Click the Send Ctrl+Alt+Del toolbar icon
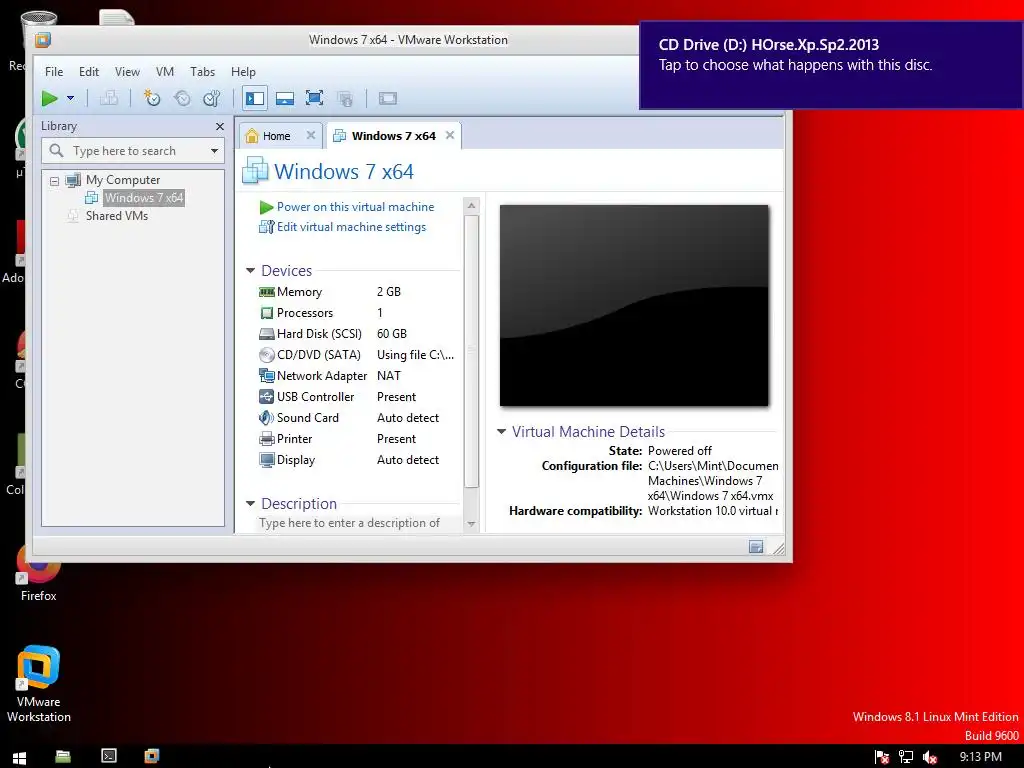 pos(109,99)
